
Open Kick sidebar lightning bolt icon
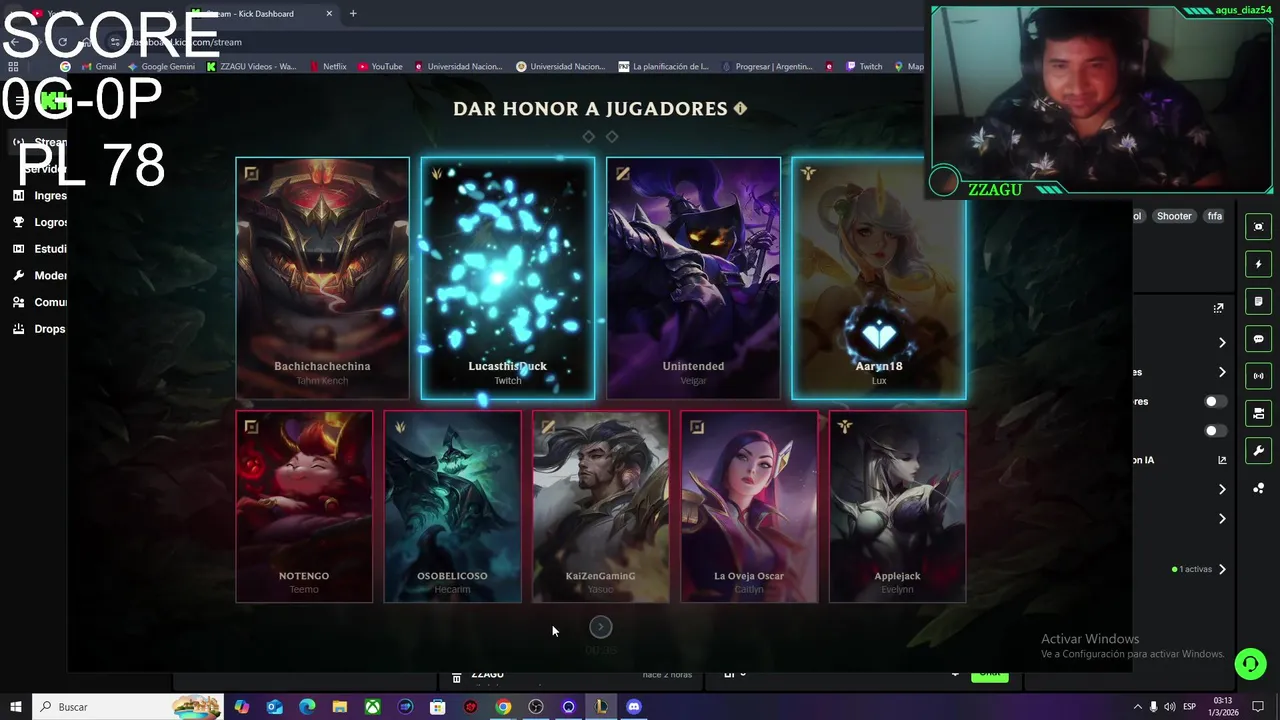pos(1258,264)
